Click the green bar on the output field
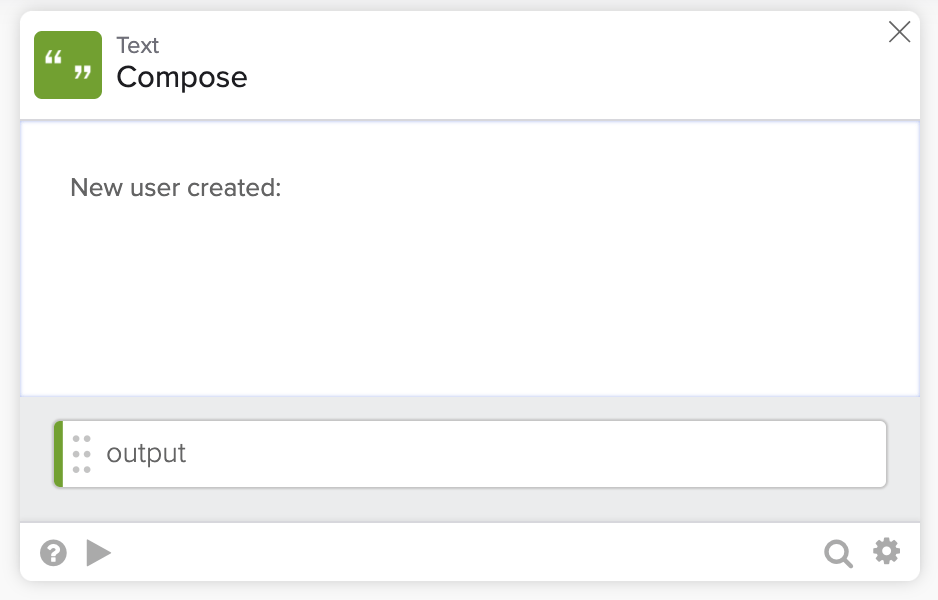938x600 pixels. [58, 454]
